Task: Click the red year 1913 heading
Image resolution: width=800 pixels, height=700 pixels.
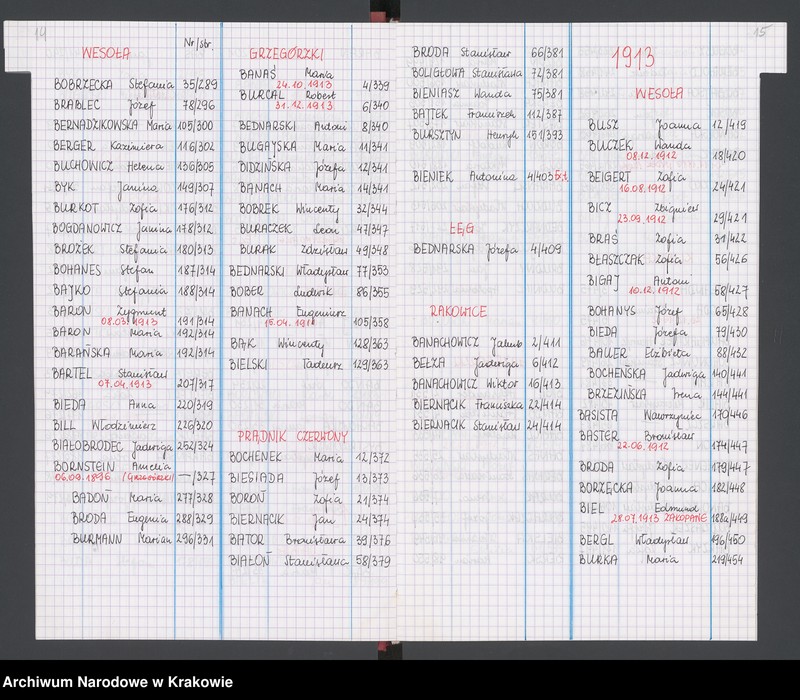Action: coord(633,57)
